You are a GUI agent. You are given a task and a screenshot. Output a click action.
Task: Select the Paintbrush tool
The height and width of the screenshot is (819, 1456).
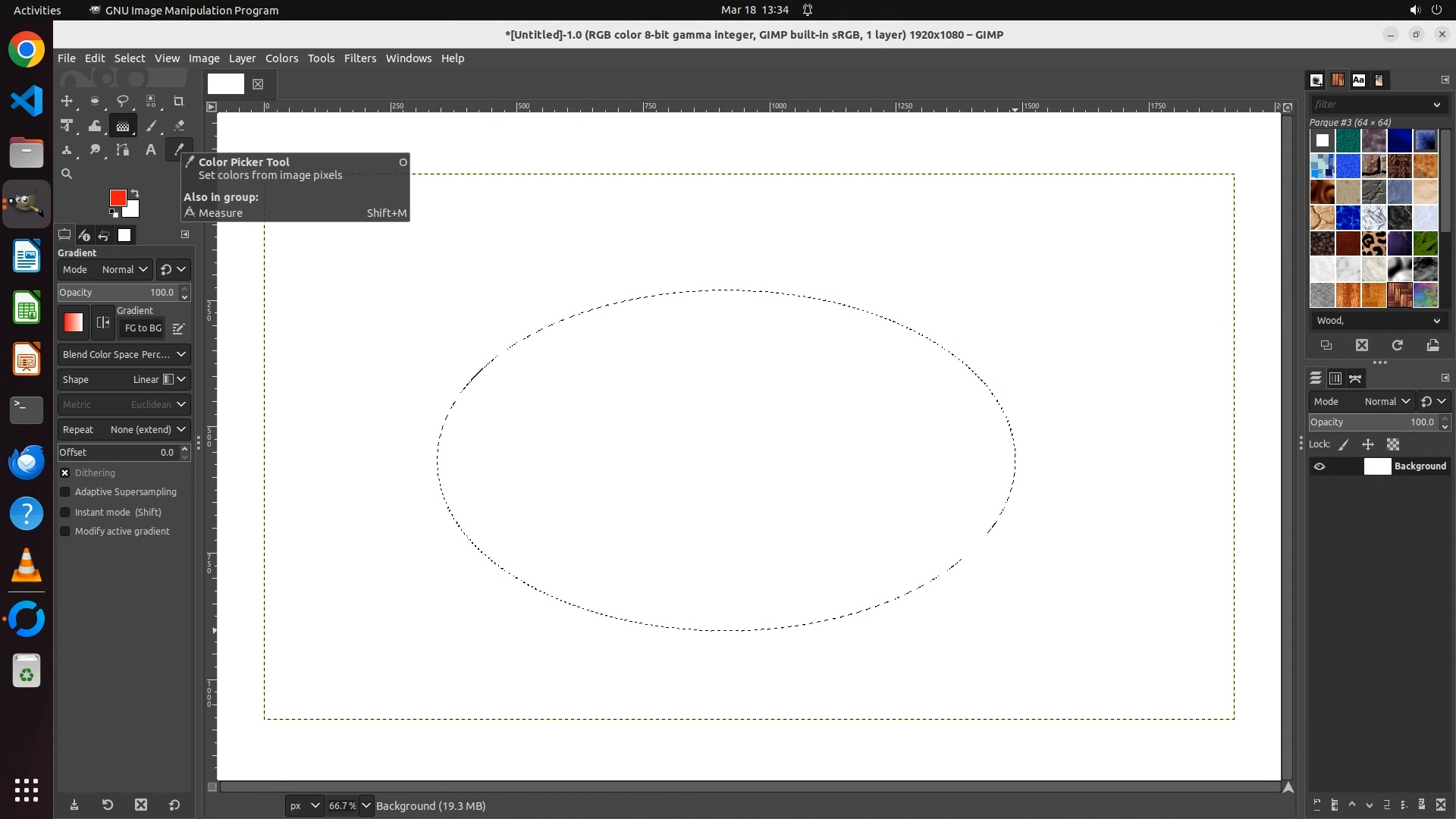click(151, 126)
